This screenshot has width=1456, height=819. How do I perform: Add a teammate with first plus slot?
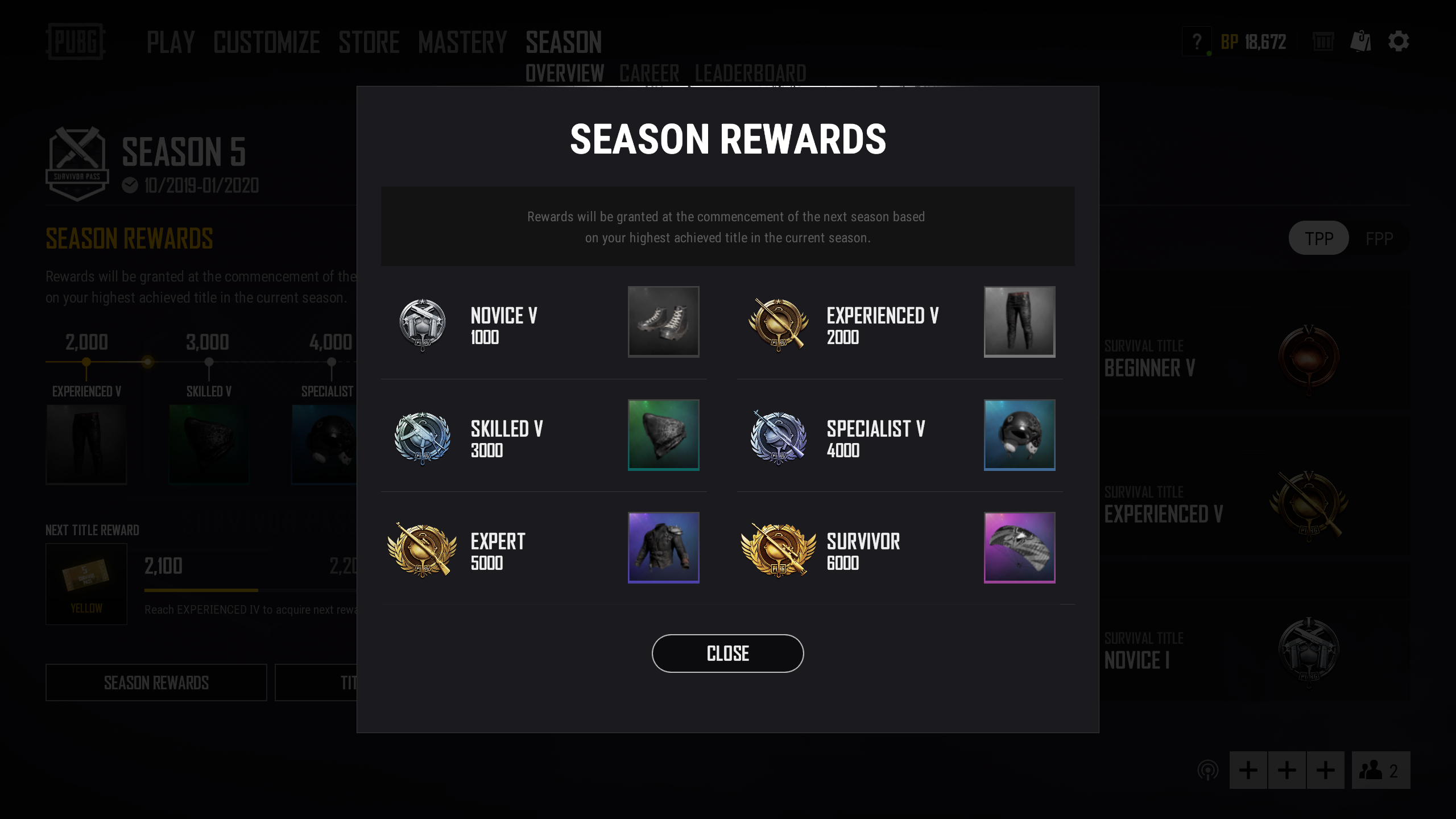coord(1248,770)
